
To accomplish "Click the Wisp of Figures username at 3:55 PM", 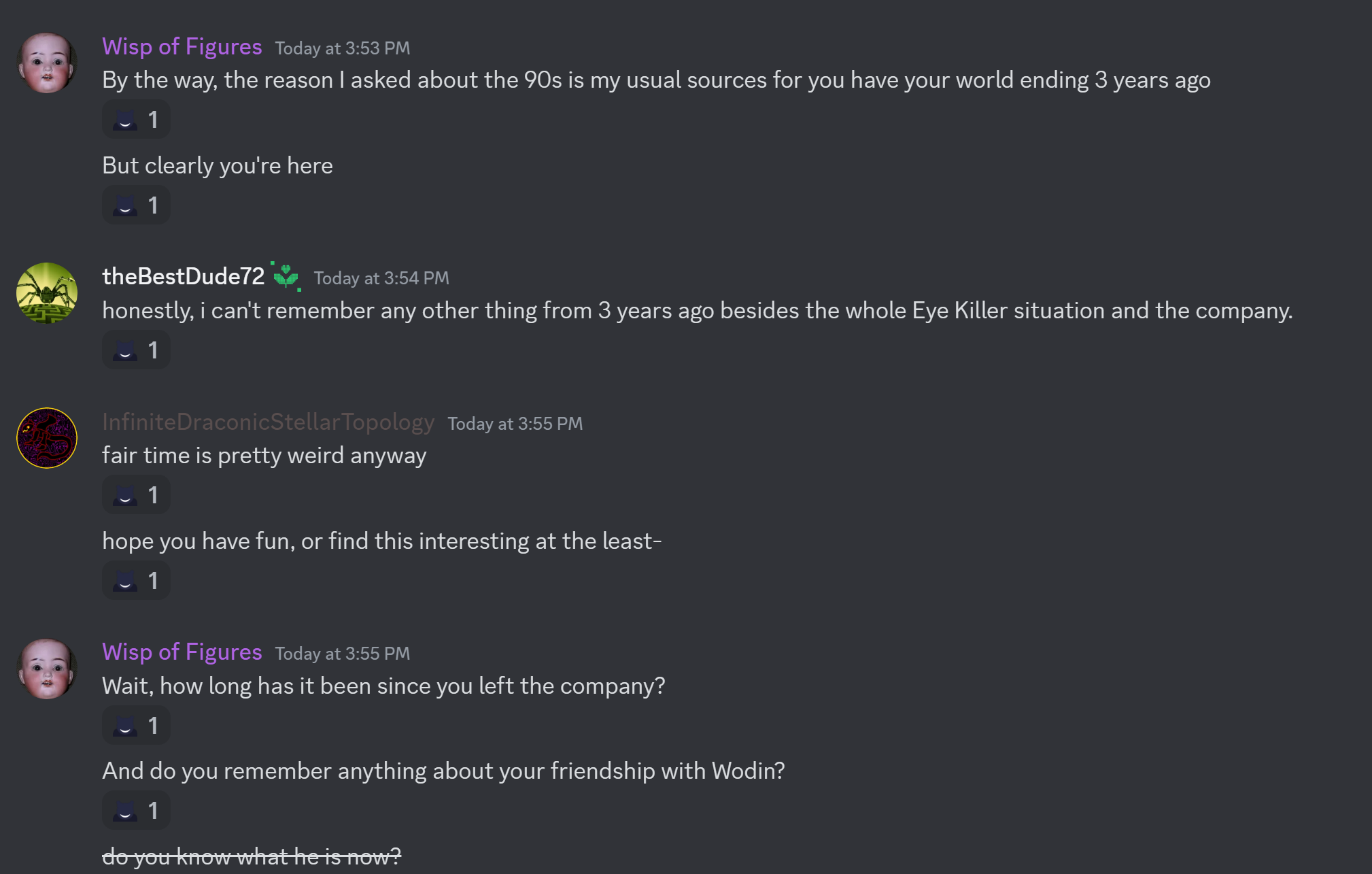I will pyautogui.click(x=182, y=652).
